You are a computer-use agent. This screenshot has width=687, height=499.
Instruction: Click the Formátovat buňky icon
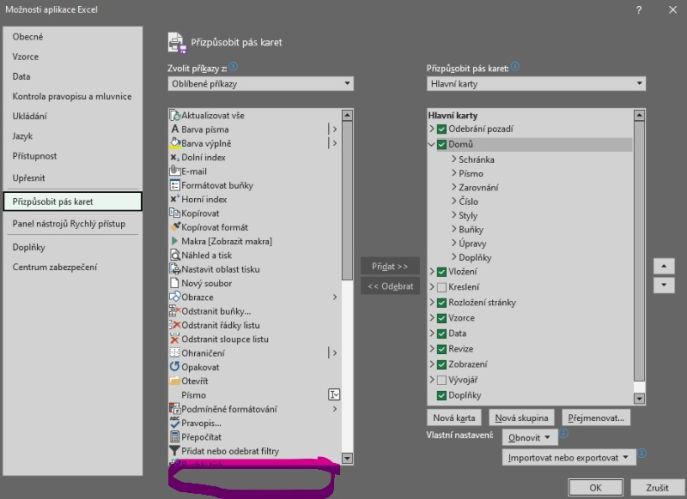point(175,185)
